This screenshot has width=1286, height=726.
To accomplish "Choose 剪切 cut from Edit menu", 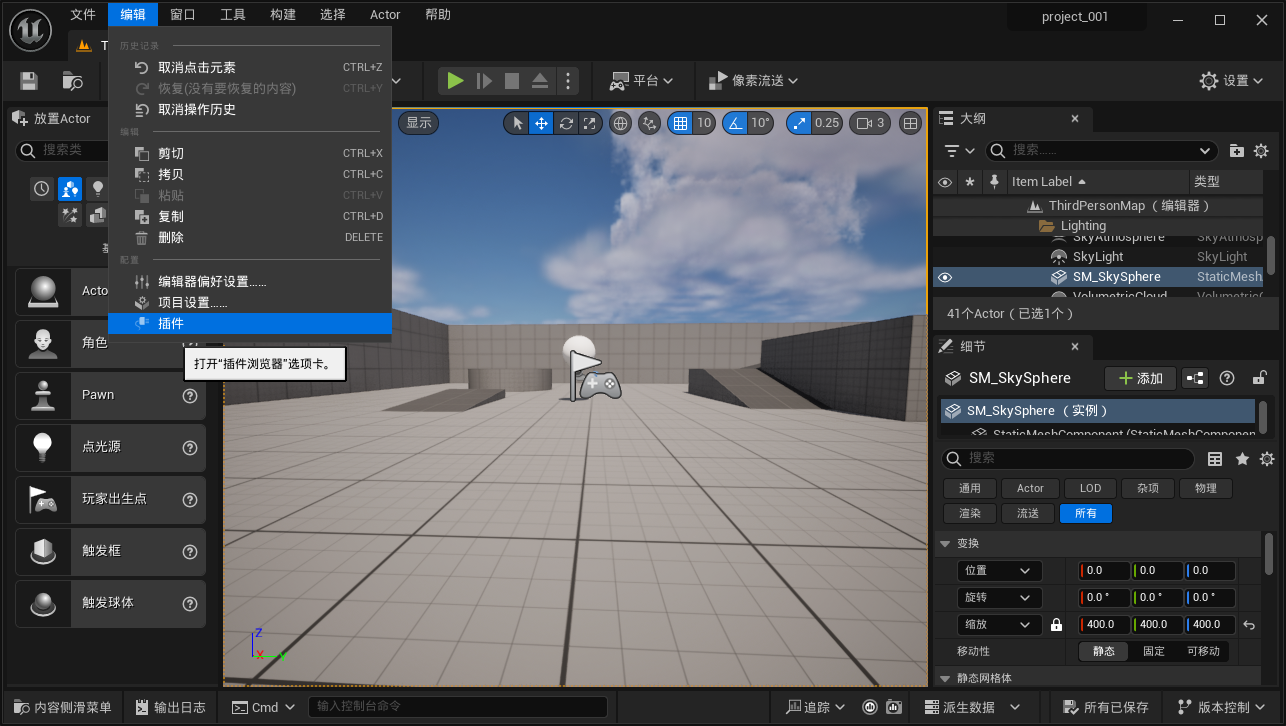I will click(x=250, y=153).
